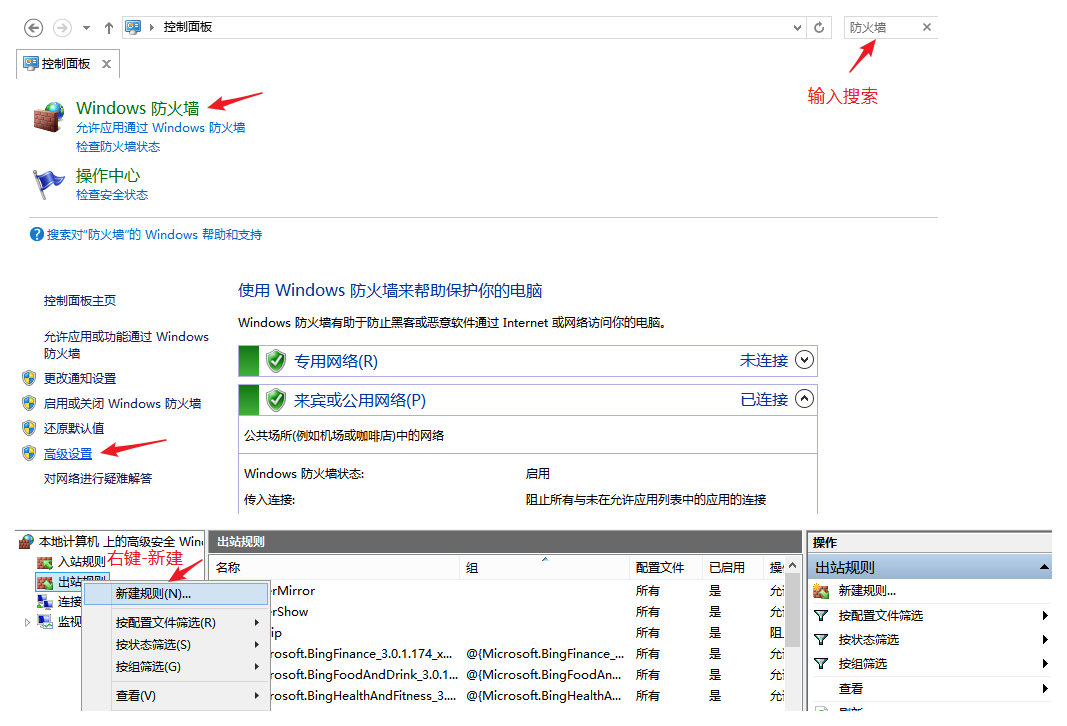Click shield icon beside 高级设置
1067x726 pixels.
tap(29, 453)
